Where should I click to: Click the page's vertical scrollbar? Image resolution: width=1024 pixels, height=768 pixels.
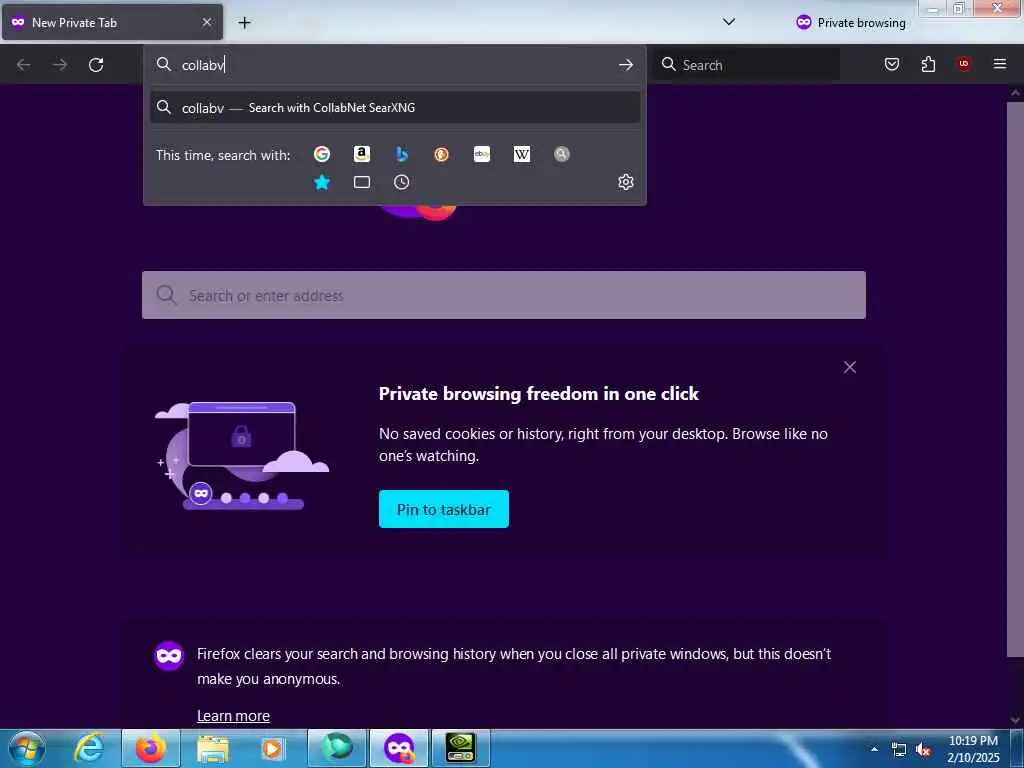click(x=1015, y=379)
